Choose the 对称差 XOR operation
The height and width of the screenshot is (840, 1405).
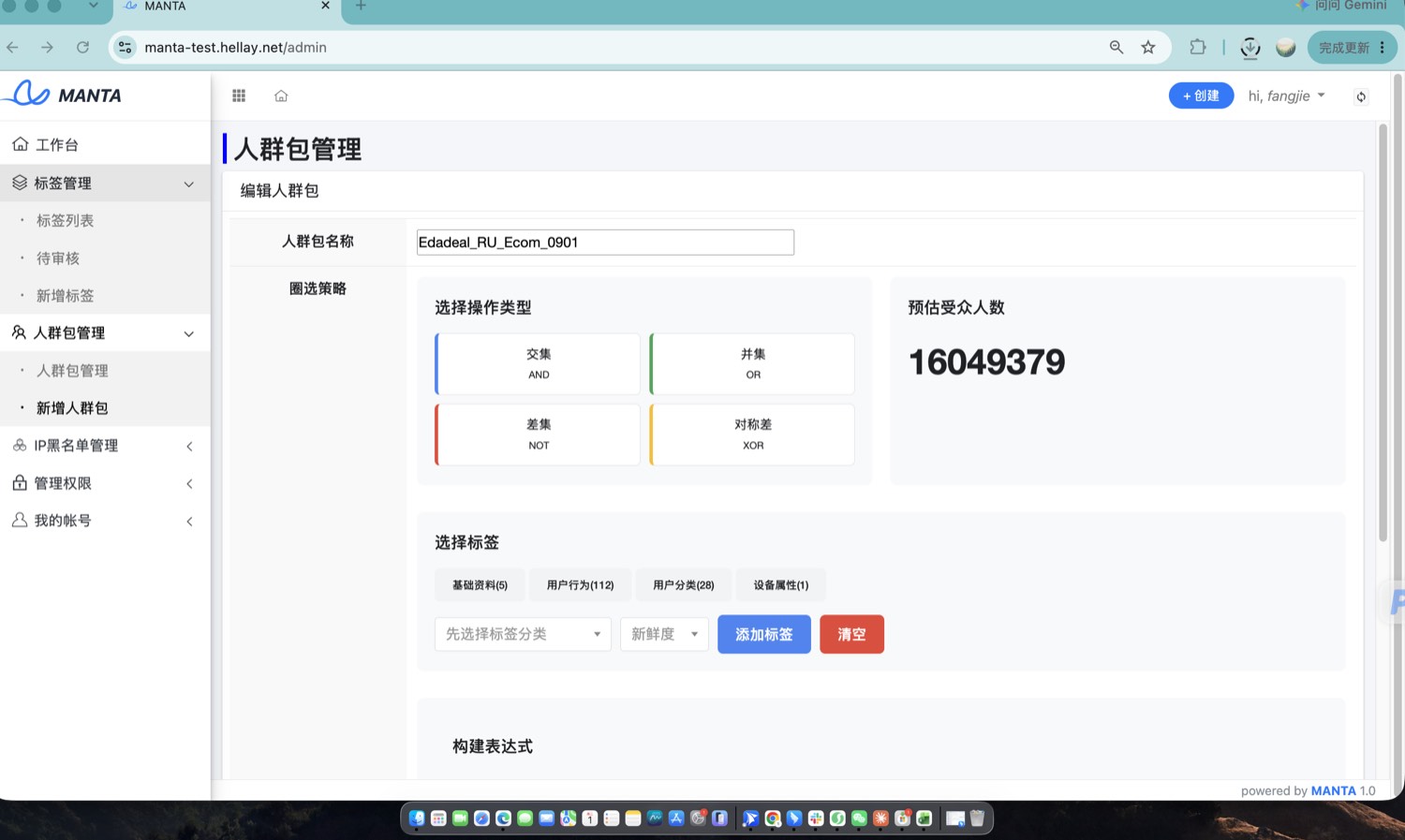[752, 435]
